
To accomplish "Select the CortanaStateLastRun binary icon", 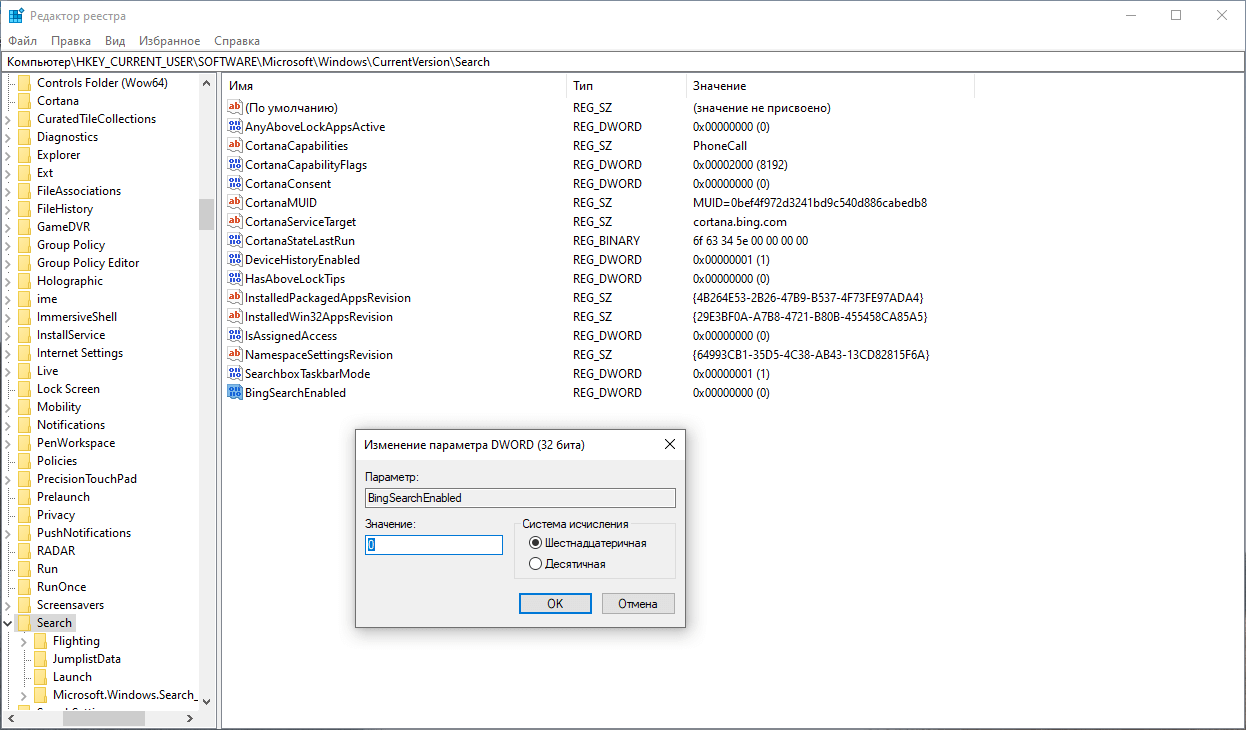I will coord(235,241).
